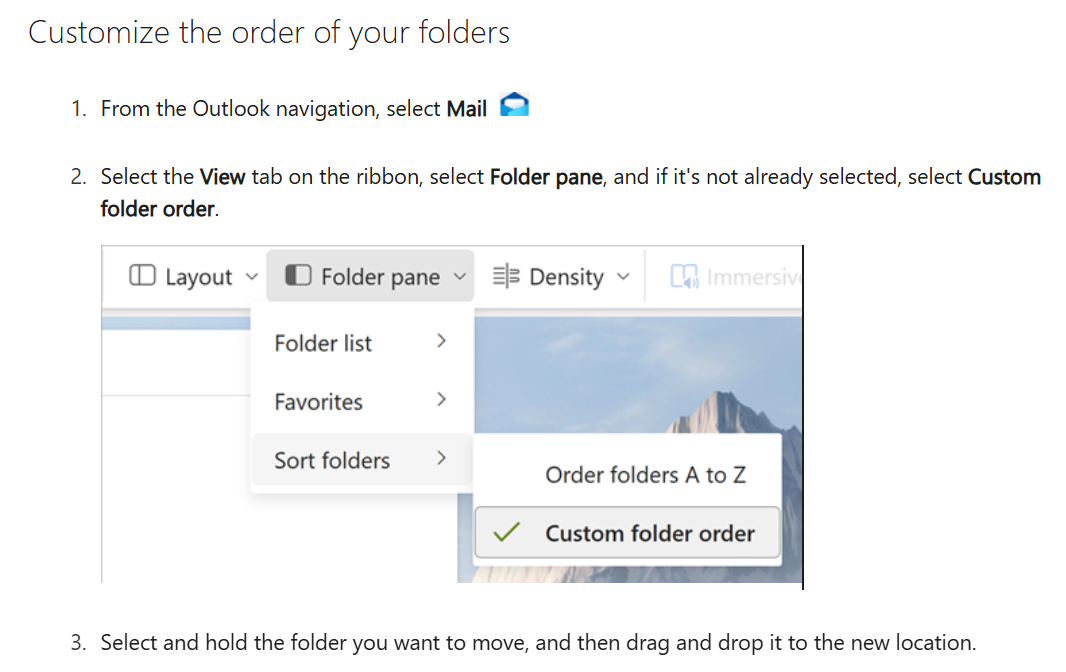Click the bold 'Folder pane' text in step 2
Image resolution: width=1066 pixels, height=672 pixels.
click(x=546, y=178)
